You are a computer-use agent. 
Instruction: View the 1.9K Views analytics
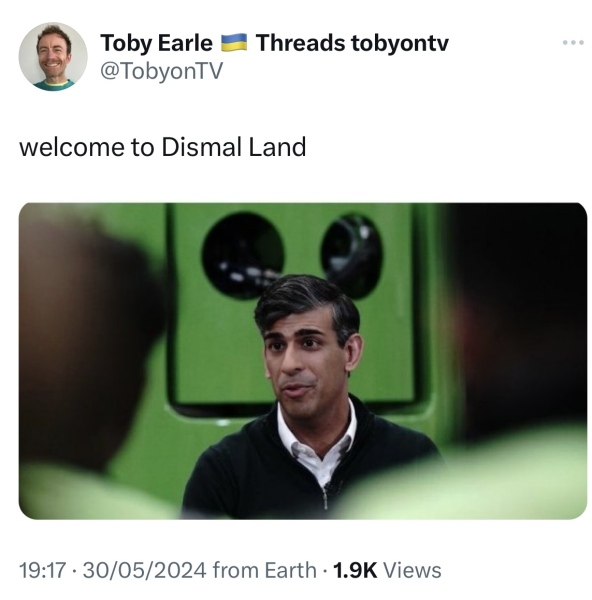tap(387, 570)
